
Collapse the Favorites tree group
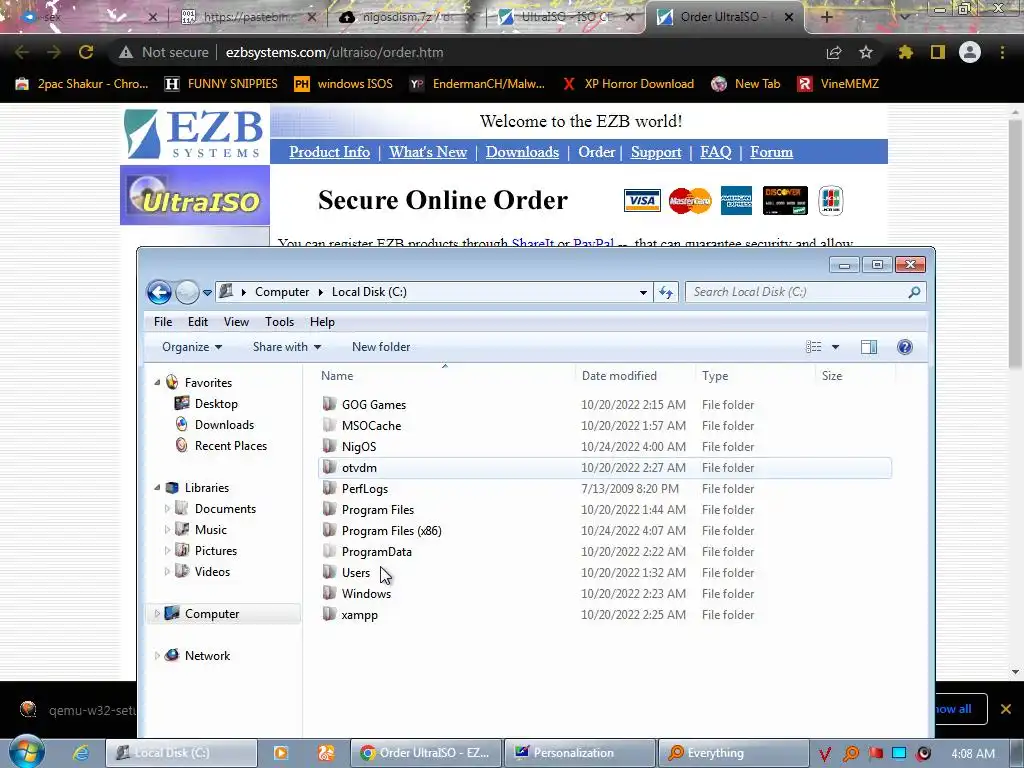157,383
